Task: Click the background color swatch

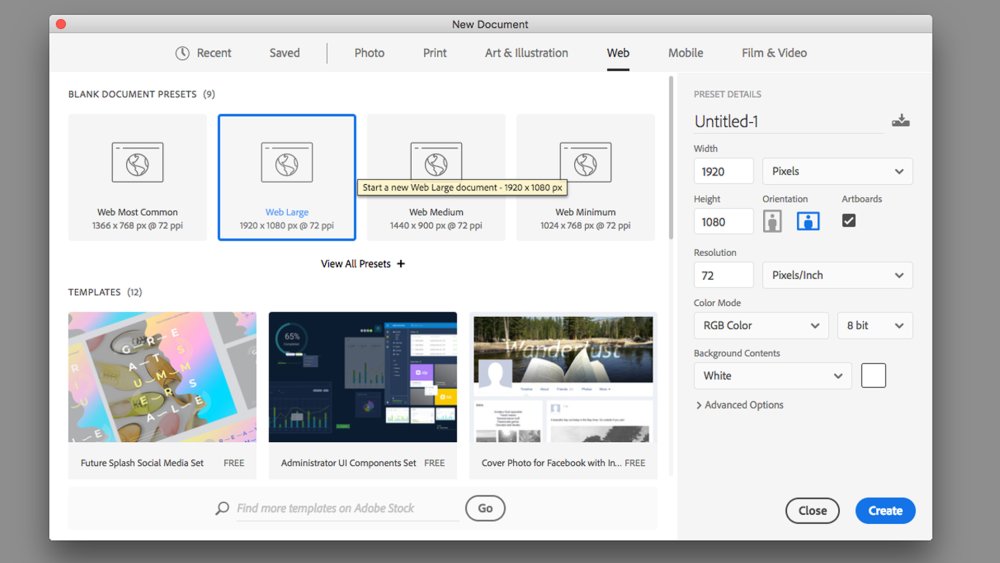Action: click(x=873, y=376)
